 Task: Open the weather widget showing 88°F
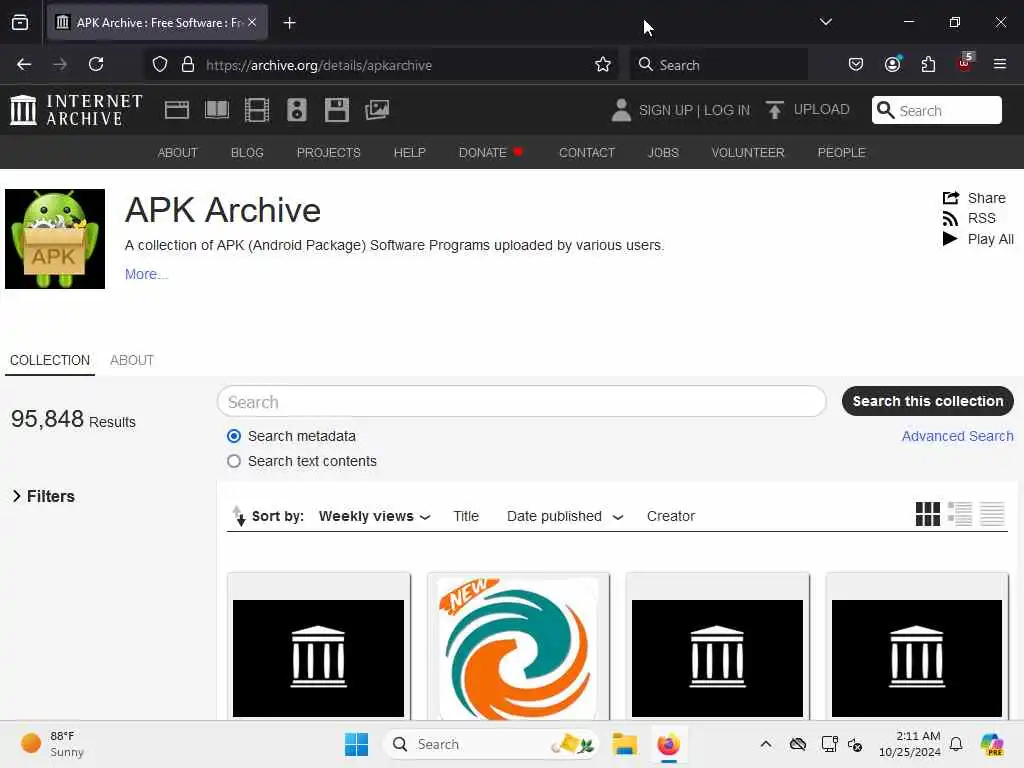pyautogui.click(x=52, y=744)
